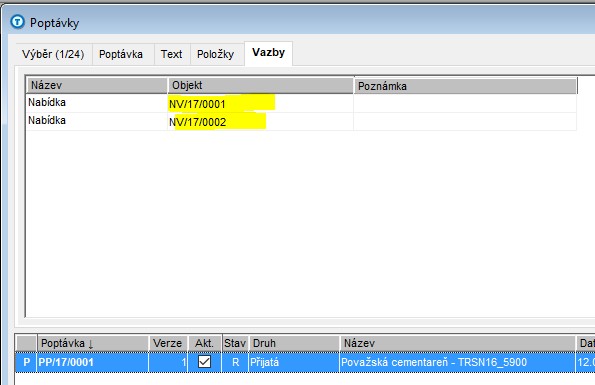Click the NV/17/0002 object cell
This screenshot has height=385, width=595.
click(260, 122)
